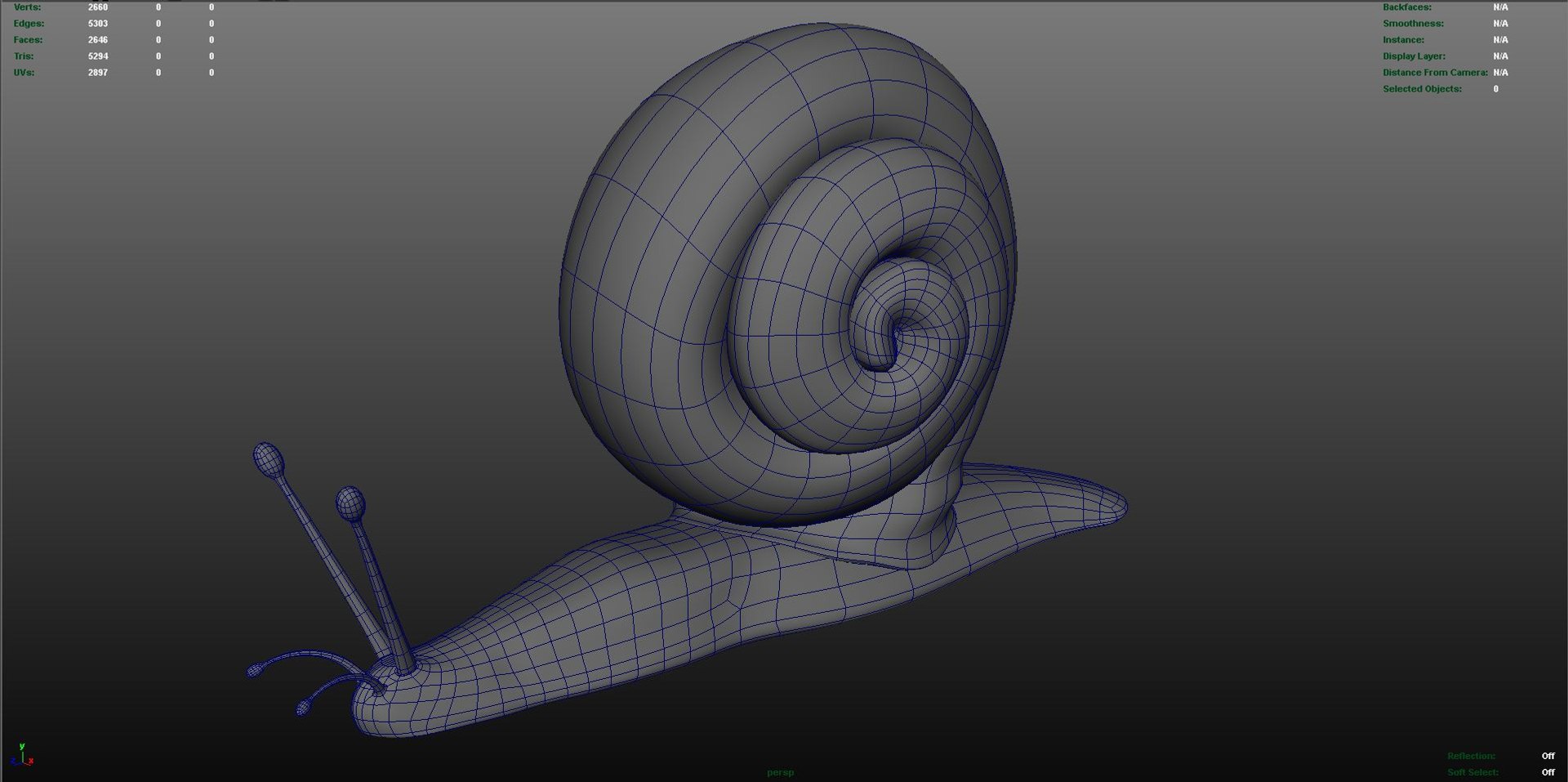Click the 'Soft Select:' HUD label

(1472, 772)
